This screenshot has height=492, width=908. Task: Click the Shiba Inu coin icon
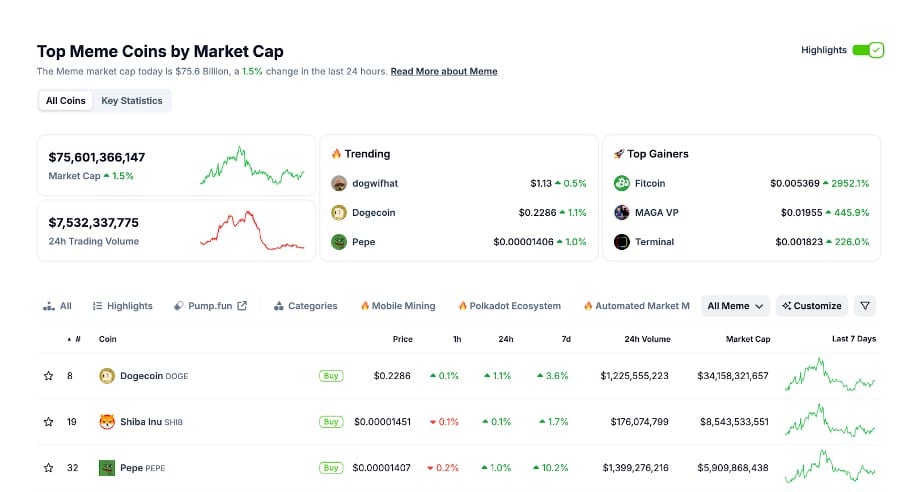point(107,422)
